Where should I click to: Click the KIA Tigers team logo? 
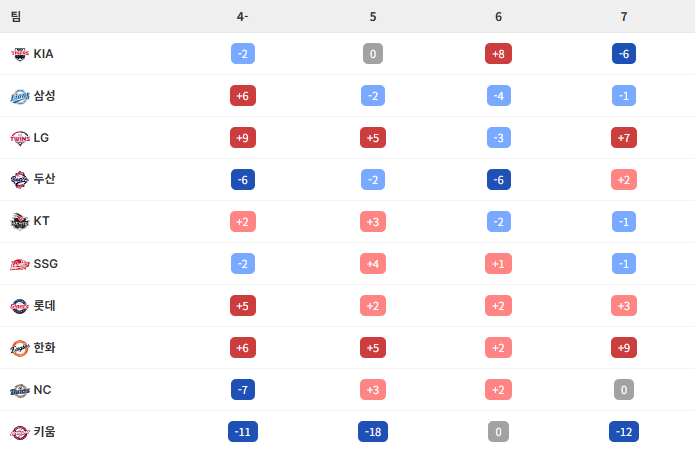20,54
